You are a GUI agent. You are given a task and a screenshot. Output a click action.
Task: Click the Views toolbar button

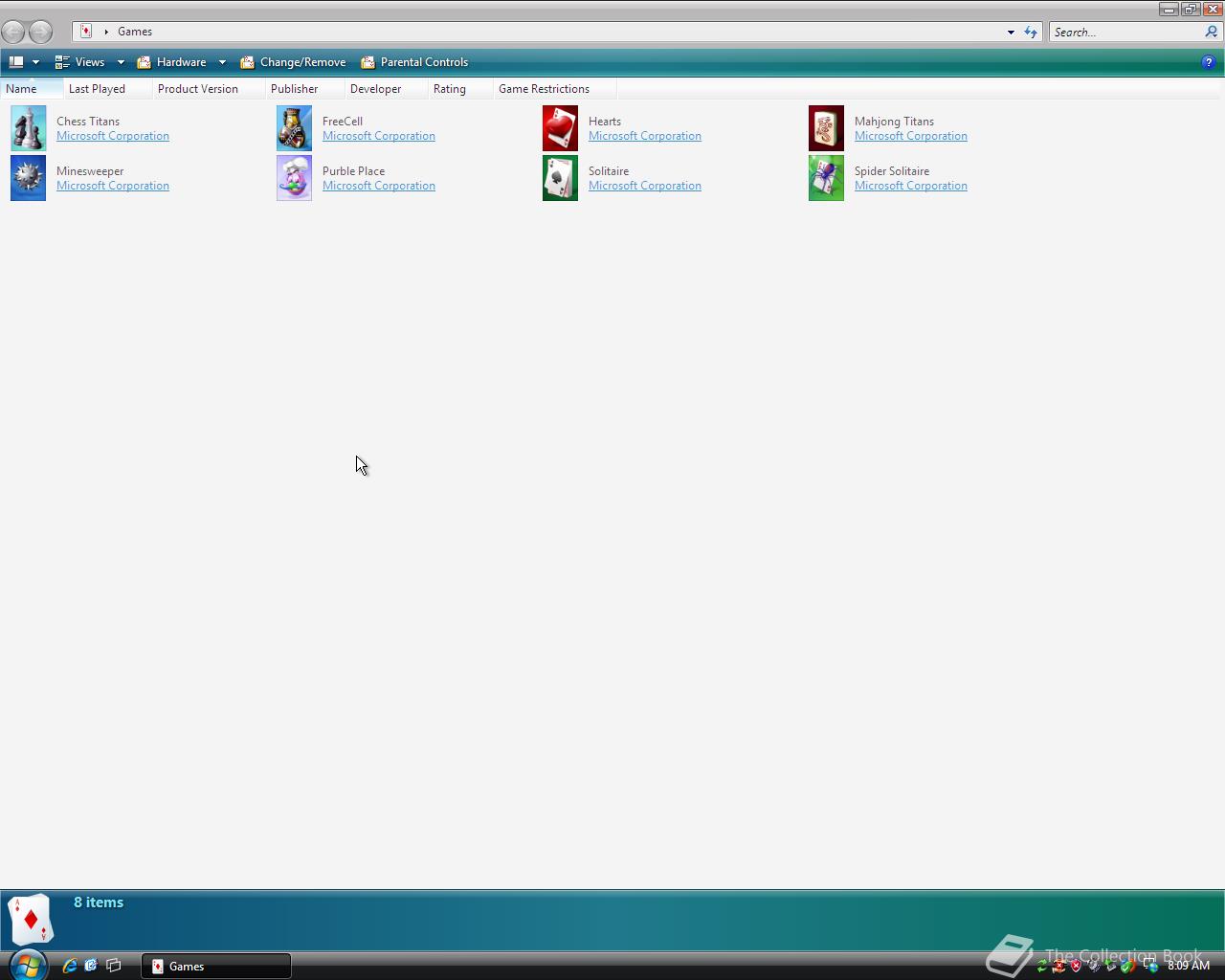coord(79,62)
